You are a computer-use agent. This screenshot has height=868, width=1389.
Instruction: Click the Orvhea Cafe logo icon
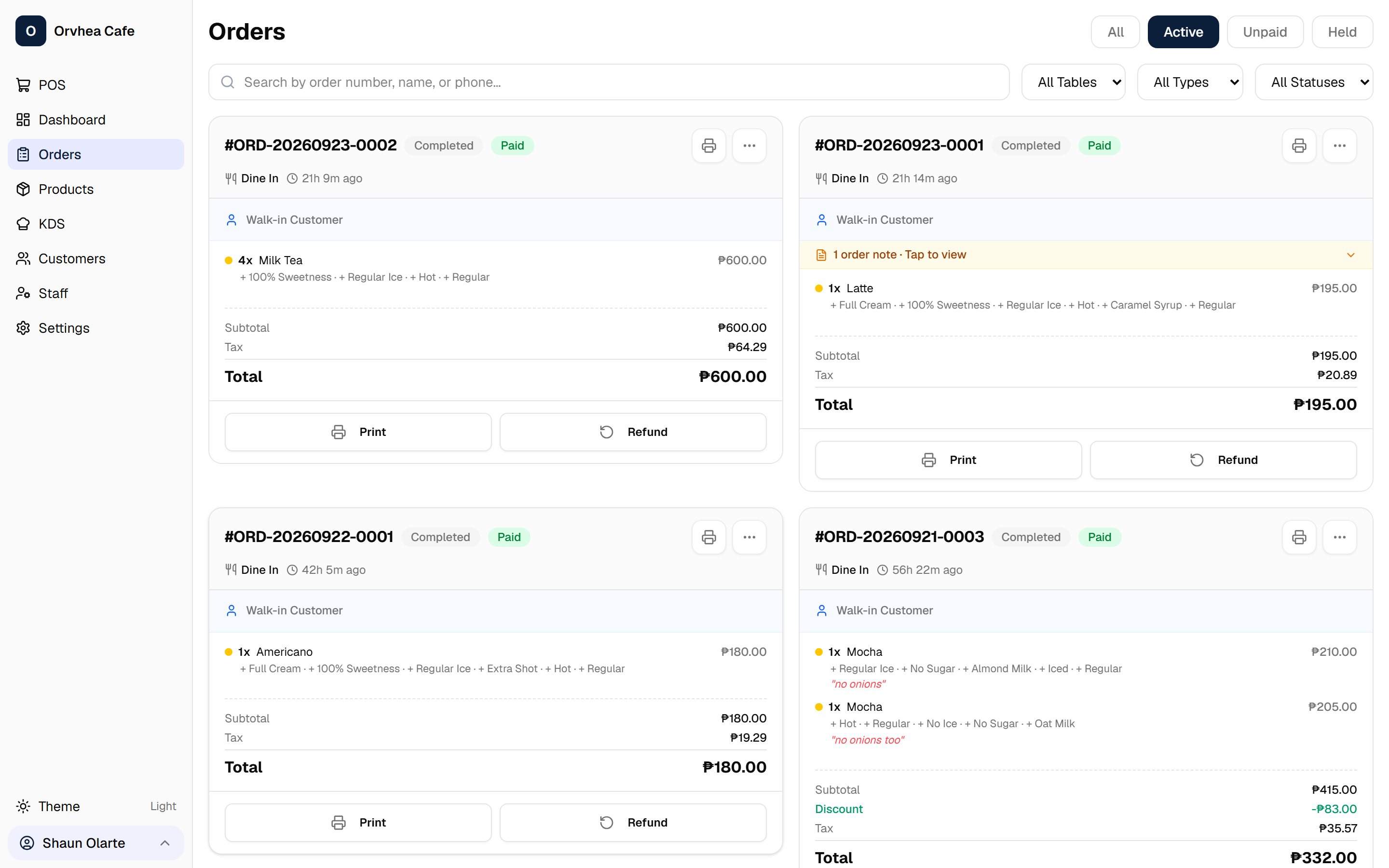click(30, 31)
